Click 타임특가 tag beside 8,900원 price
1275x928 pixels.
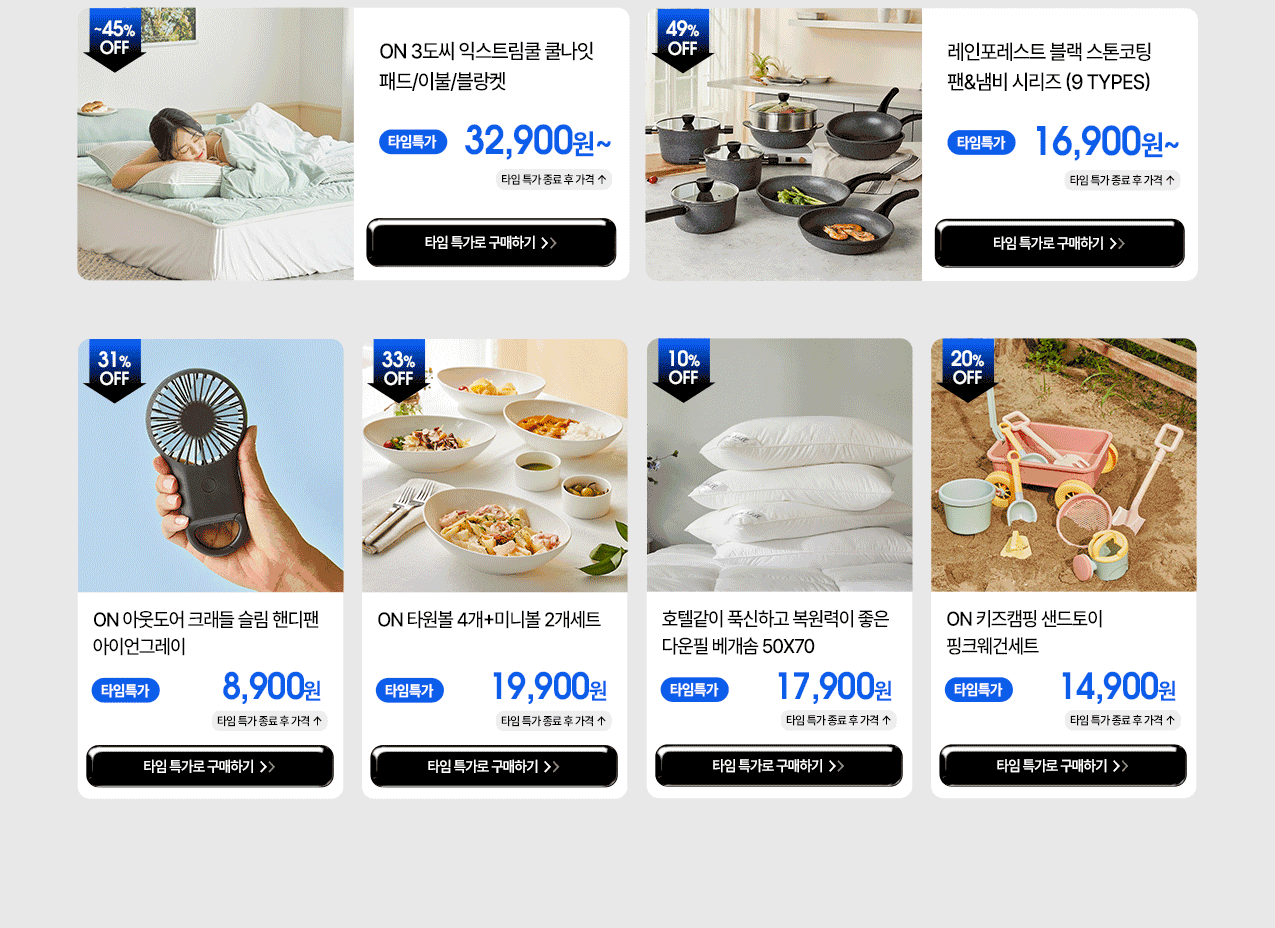click(x=125, y=690)
